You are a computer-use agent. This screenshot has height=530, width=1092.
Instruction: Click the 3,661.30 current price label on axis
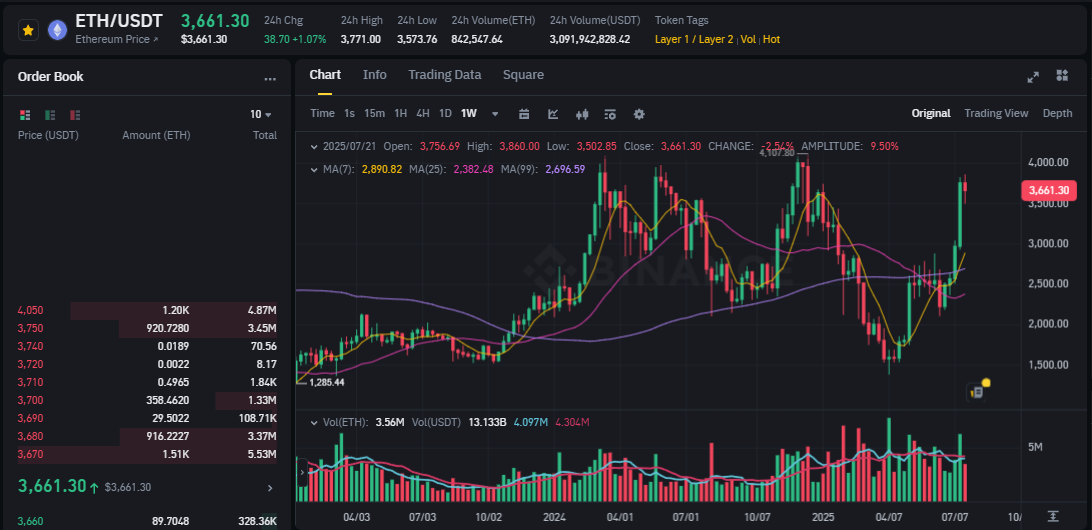tap(1047, 190)
